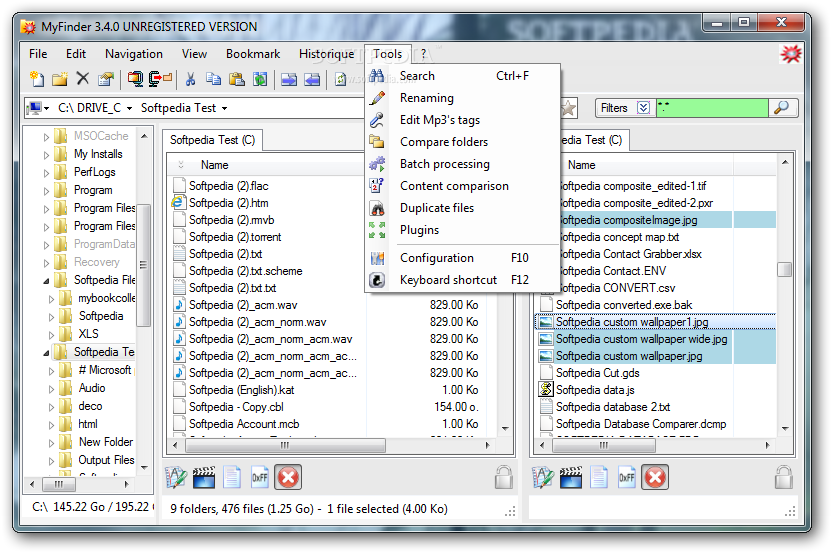Click right panel movie clapper icon

pos(570,477)
